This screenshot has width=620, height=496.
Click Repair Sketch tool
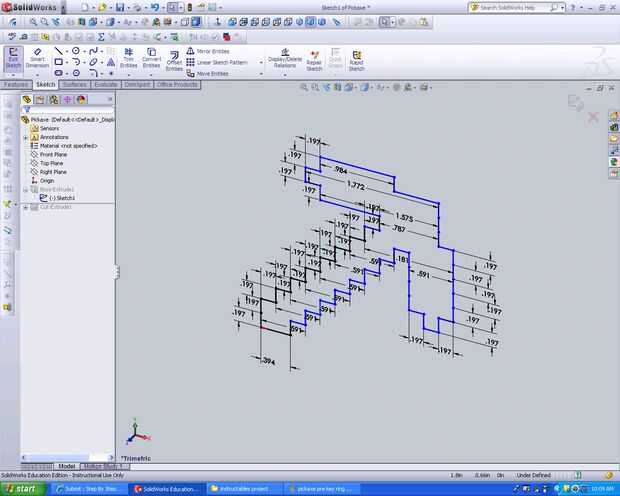[x=314, y=61]
